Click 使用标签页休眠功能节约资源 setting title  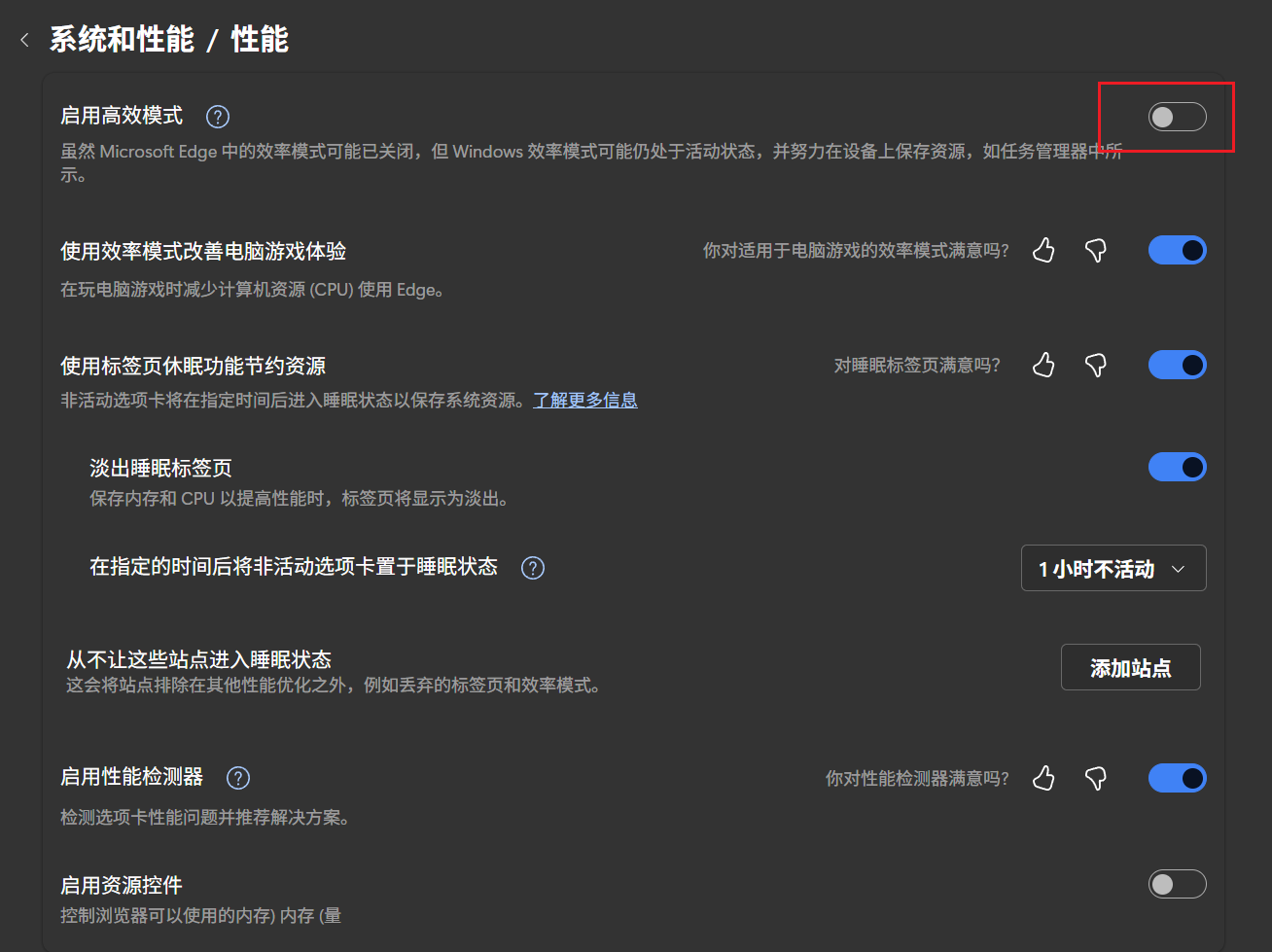[x=194, y=367]
